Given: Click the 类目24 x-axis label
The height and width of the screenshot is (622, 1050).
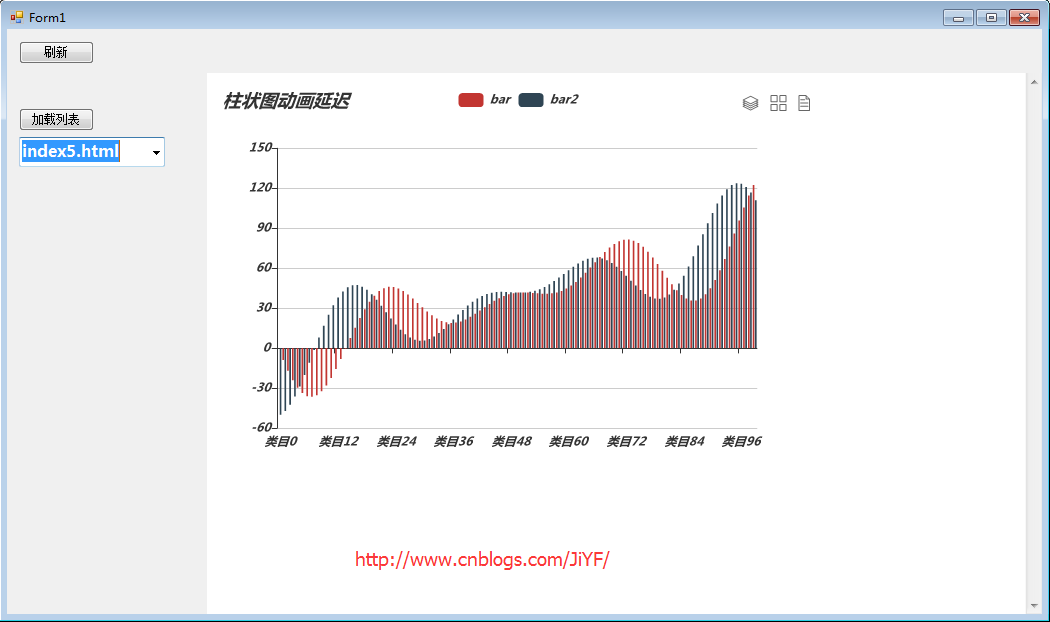Looking at the screenshot, I should [x=396, y=441].
